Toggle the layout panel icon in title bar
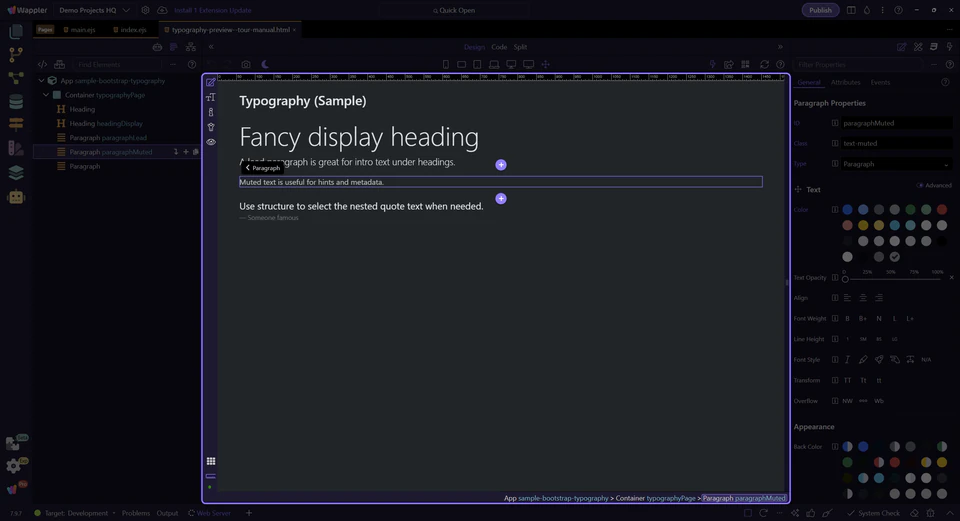The image size is (960, 521). pyautogui.click(x=851, y=10)
